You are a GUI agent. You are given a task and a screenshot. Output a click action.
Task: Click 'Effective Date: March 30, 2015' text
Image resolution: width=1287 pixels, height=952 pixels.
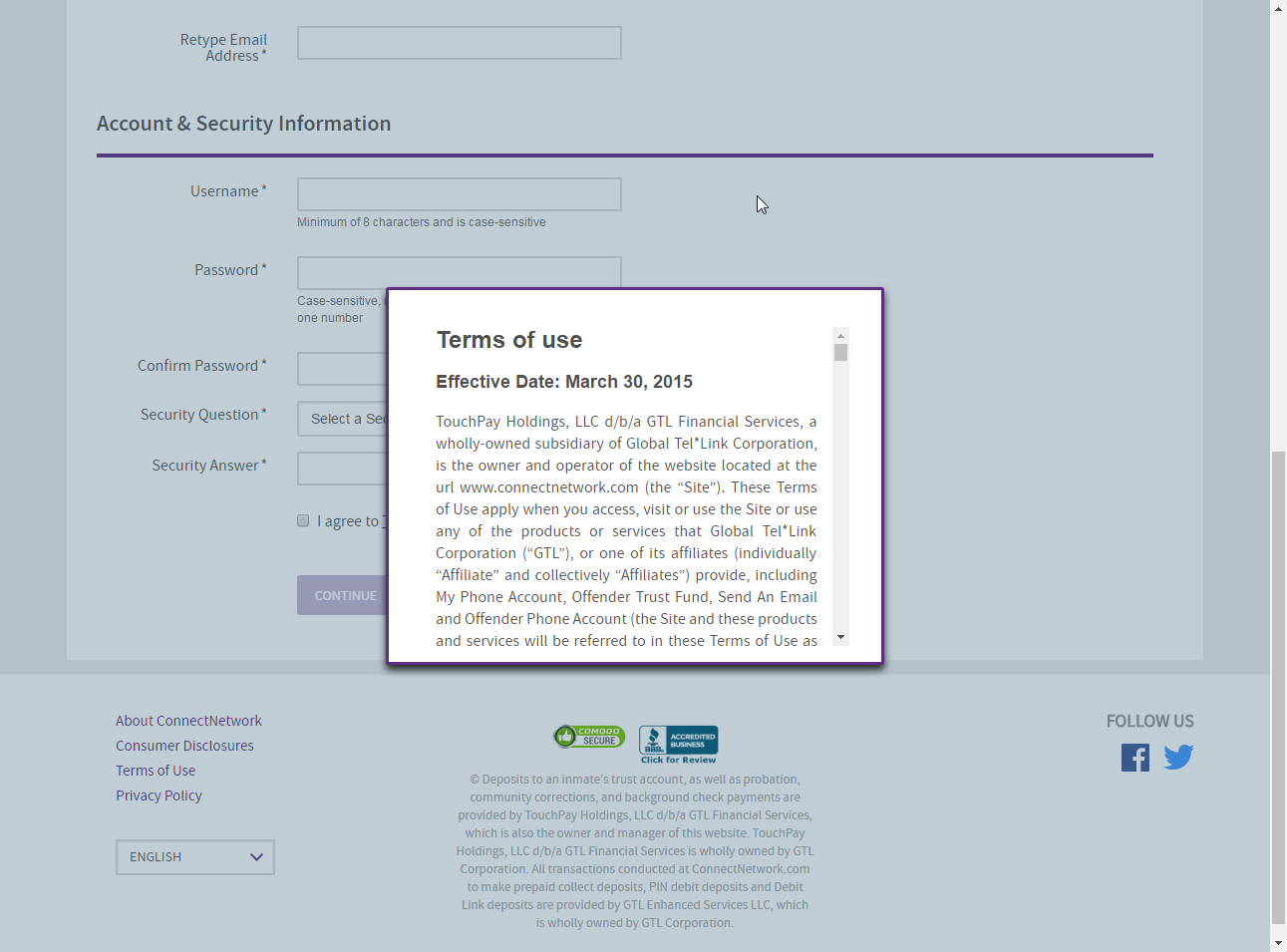coord(564,382)
